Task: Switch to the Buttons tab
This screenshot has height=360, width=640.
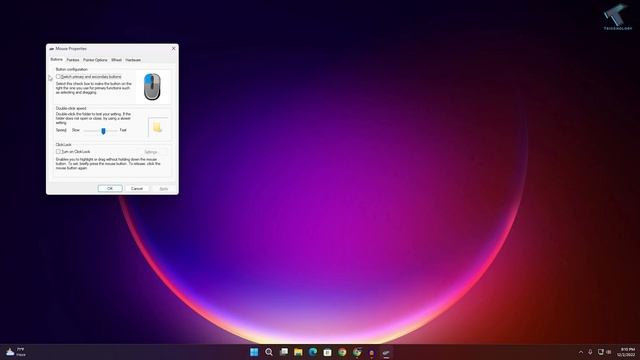Action: (x=57, y=60)
